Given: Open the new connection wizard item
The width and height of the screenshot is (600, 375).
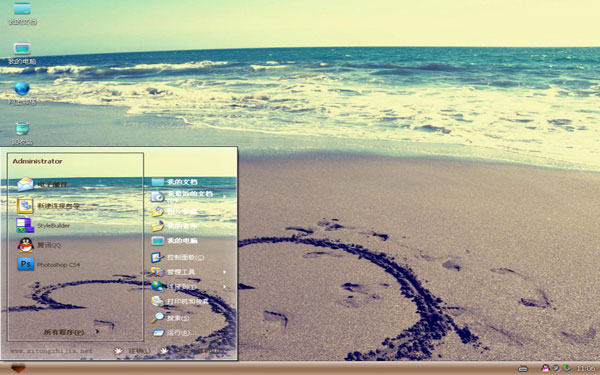Looking at the screenshot, I should [48, 206].
